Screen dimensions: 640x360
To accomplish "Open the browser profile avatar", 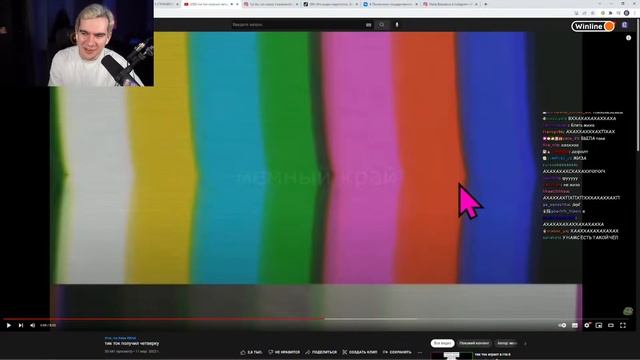I will 627,13.
